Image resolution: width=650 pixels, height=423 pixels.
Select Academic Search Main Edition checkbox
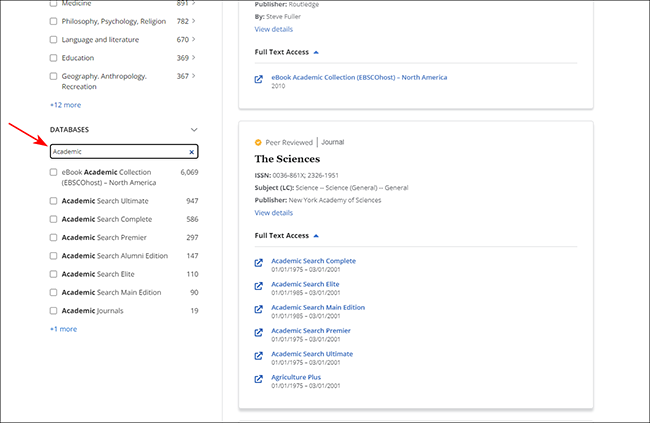[x=53, y=292]
